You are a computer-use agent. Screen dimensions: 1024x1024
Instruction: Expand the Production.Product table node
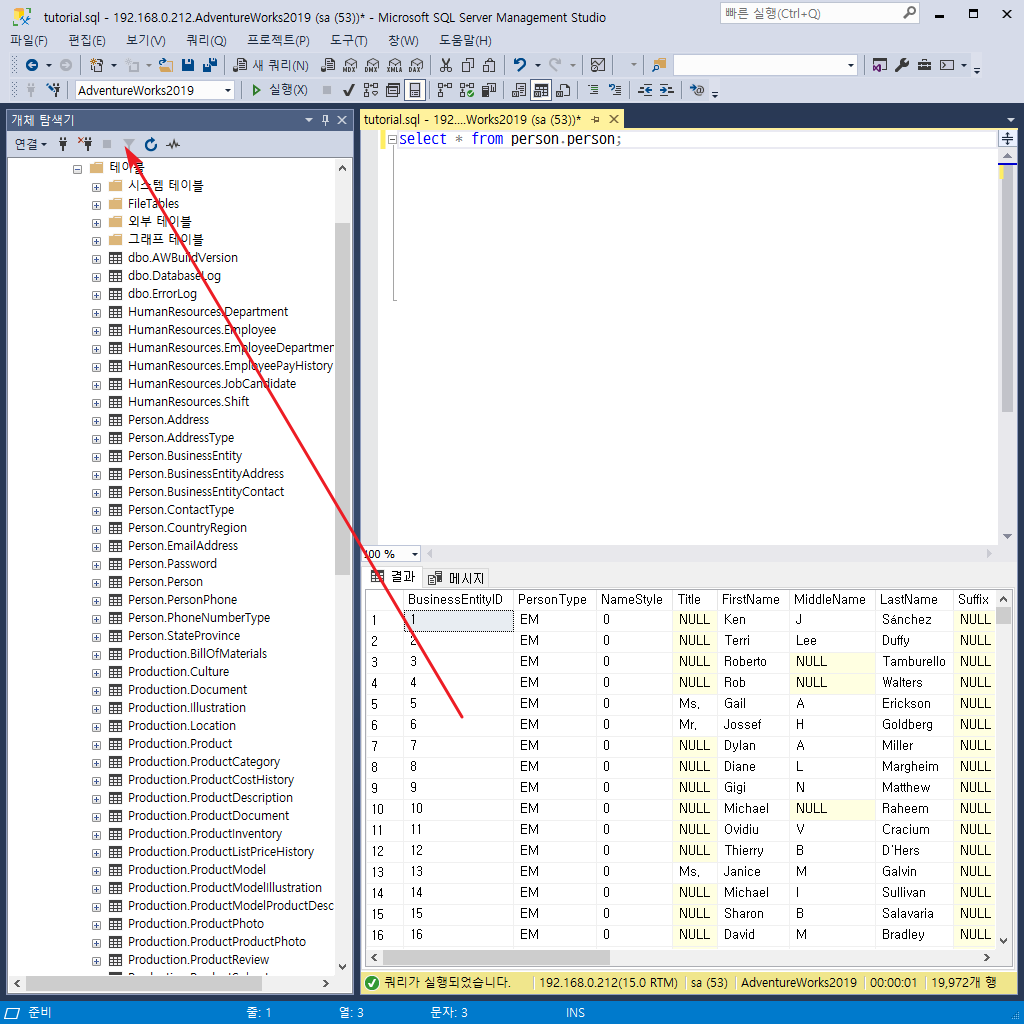(96, 745)
